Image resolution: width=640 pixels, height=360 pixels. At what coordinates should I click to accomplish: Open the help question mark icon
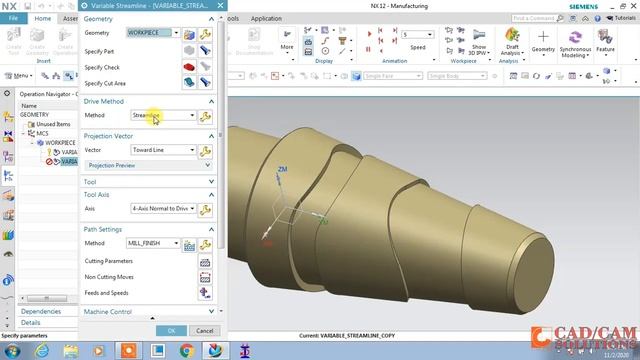tap(598, 18)
